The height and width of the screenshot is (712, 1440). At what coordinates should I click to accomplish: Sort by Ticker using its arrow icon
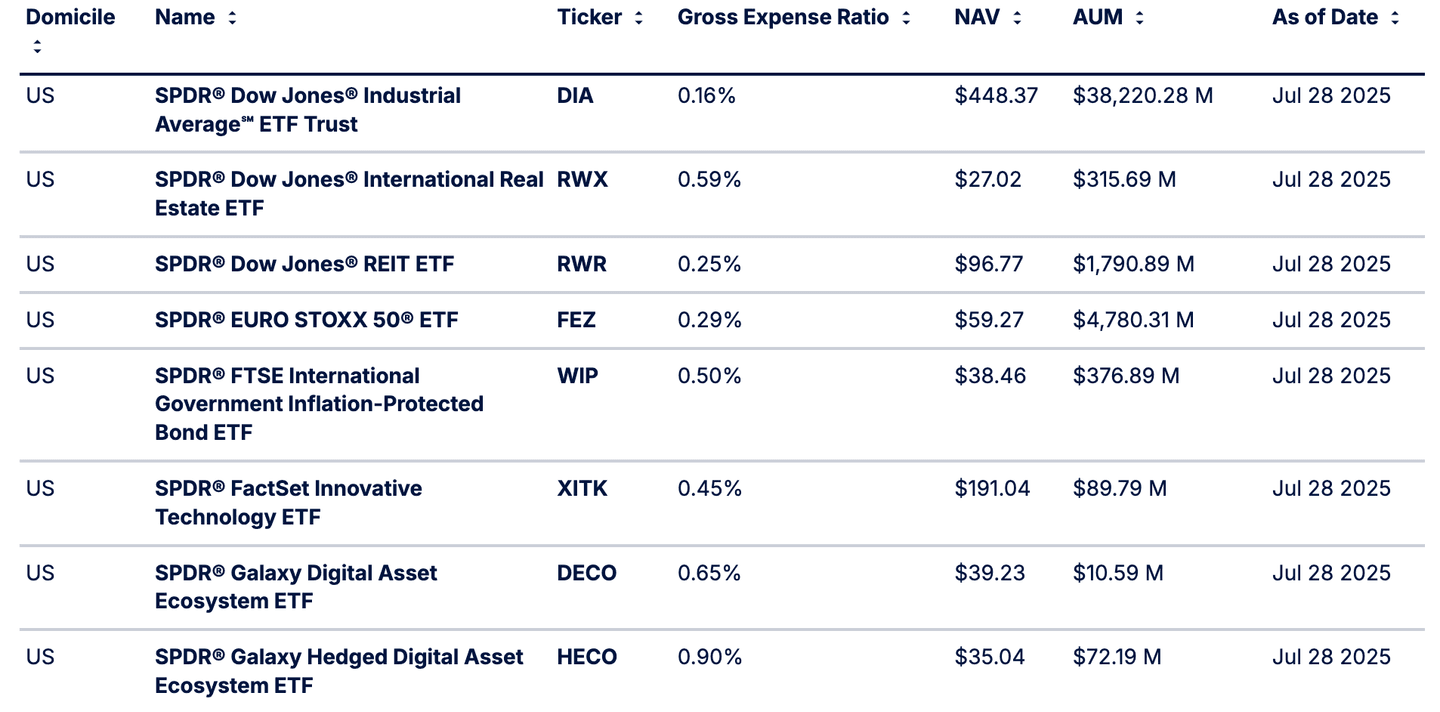639,18
